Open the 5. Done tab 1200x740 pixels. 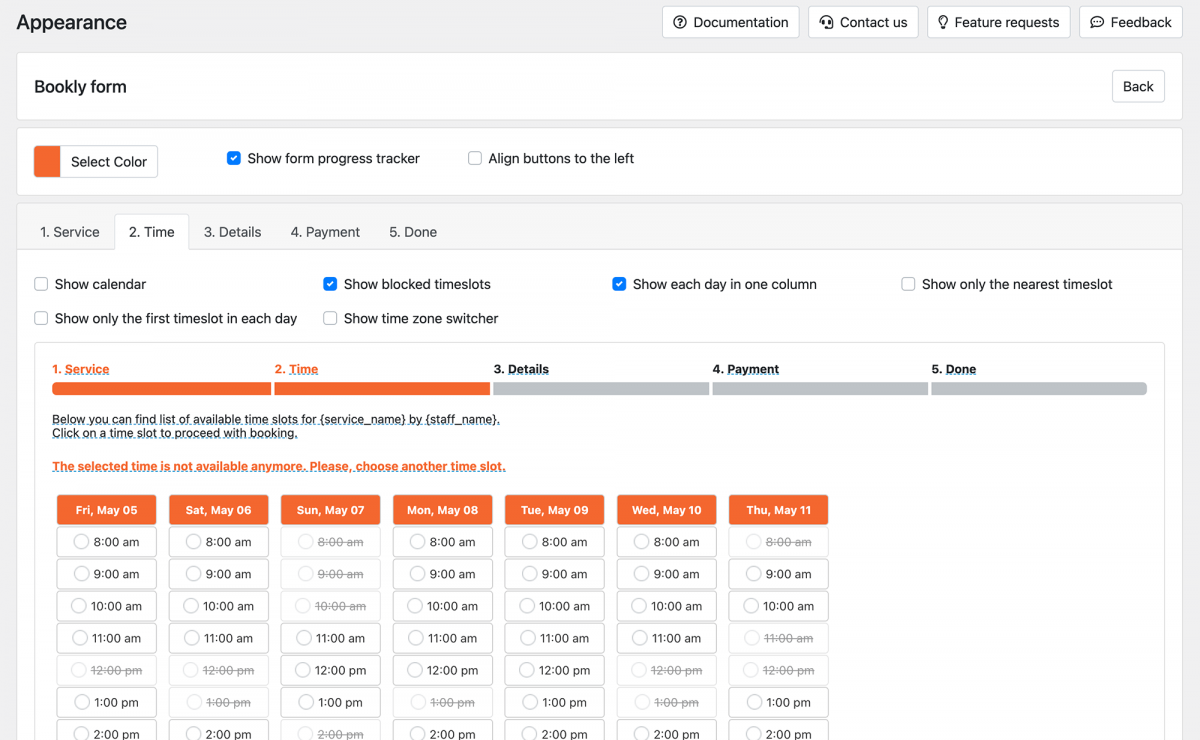point(412,231)
